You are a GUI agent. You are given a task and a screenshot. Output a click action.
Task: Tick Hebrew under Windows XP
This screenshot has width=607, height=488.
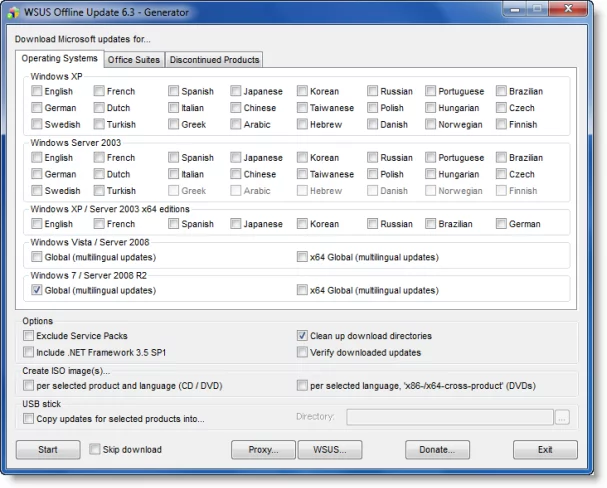click(x=302, y=124)
